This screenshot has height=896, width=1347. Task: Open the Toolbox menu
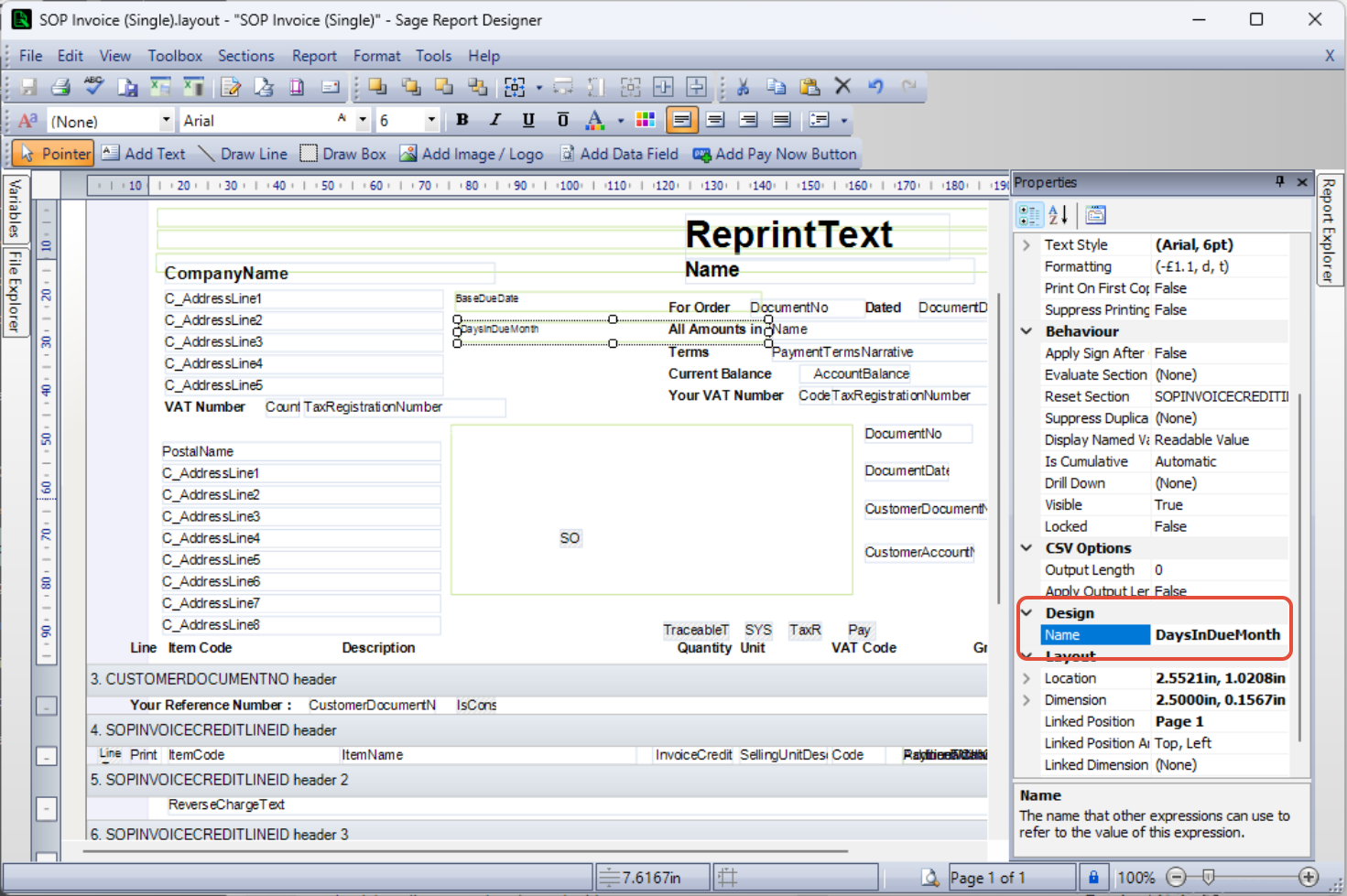(175, 56)
